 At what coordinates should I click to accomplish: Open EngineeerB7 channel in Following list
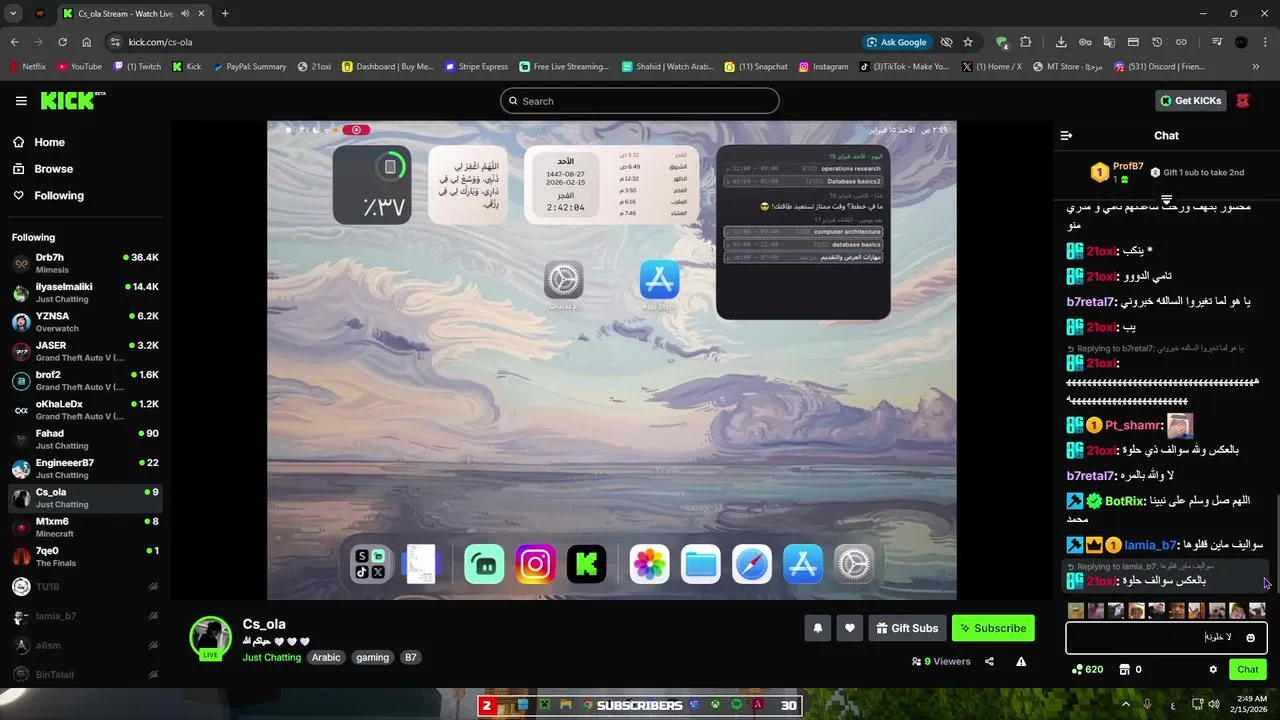(85, 468)
